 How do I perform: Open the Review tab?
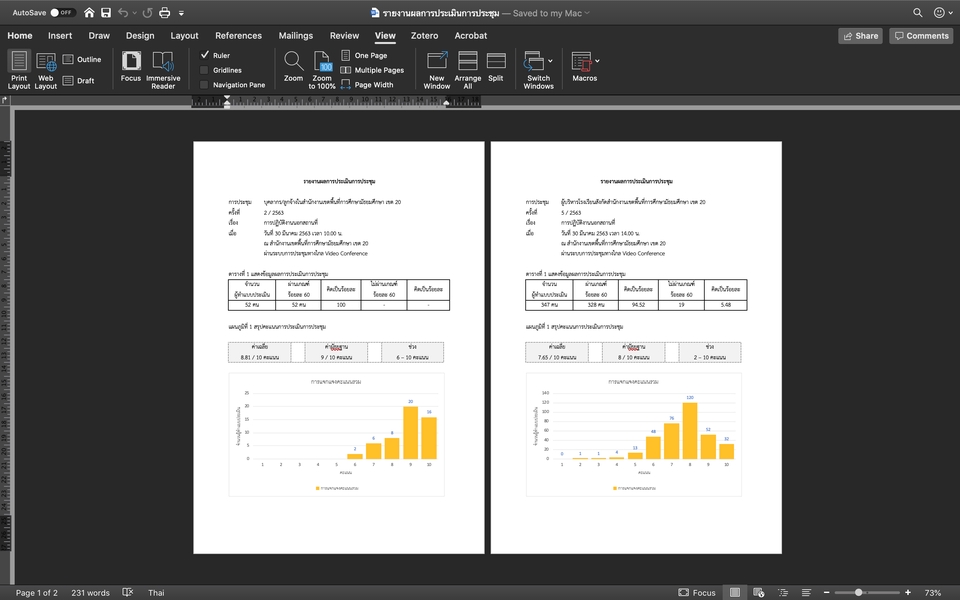345,36
